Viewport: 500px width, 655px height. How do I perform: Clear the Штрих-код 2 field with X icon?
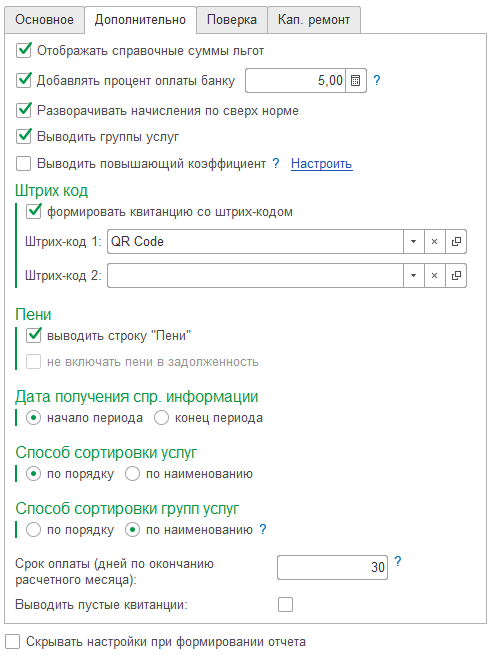(x=434, y=275)
